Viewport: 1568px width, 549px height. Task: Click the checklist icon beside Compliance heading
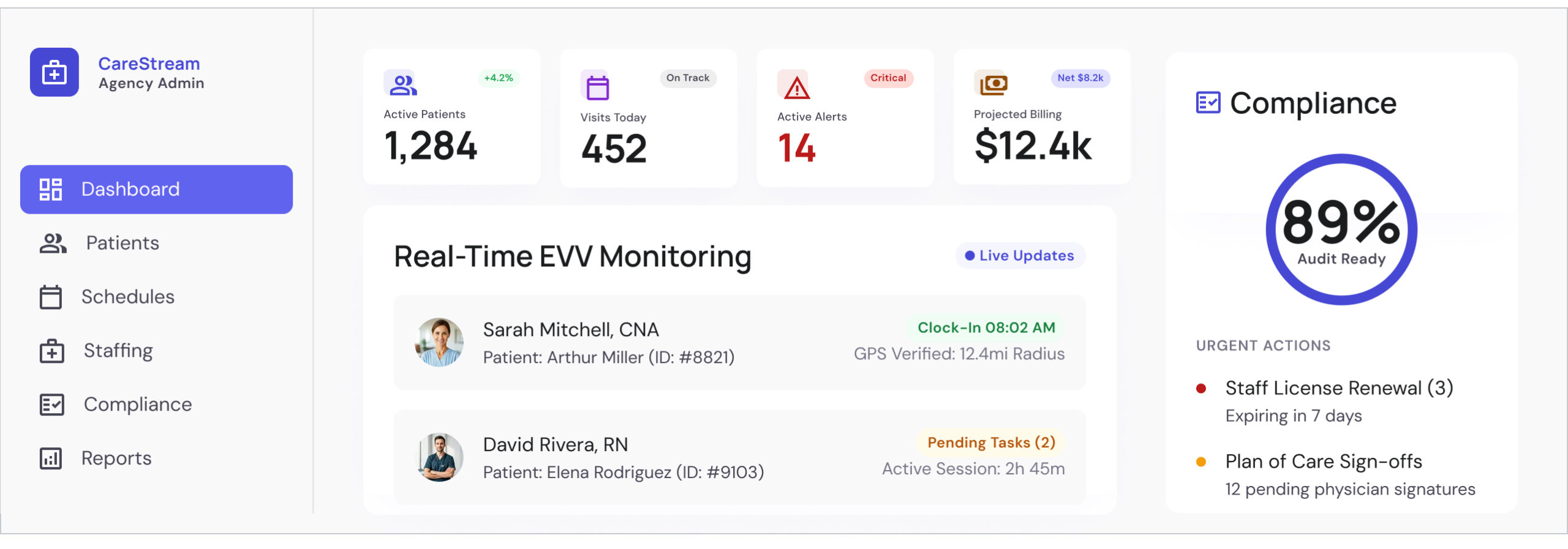1208,103
